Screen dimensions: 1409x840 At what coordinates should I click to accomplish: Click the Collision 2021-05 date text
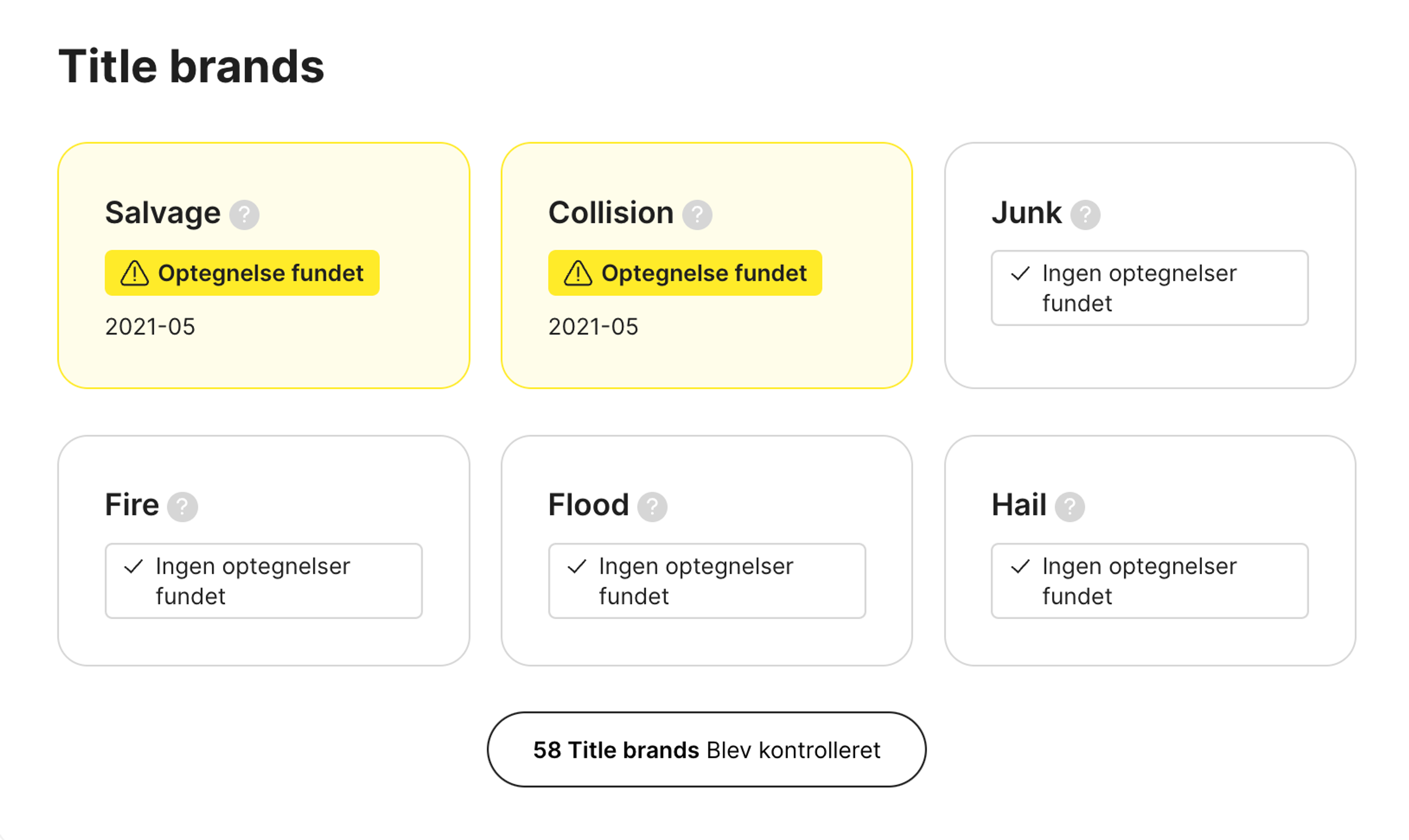click(x=593, y=326)
